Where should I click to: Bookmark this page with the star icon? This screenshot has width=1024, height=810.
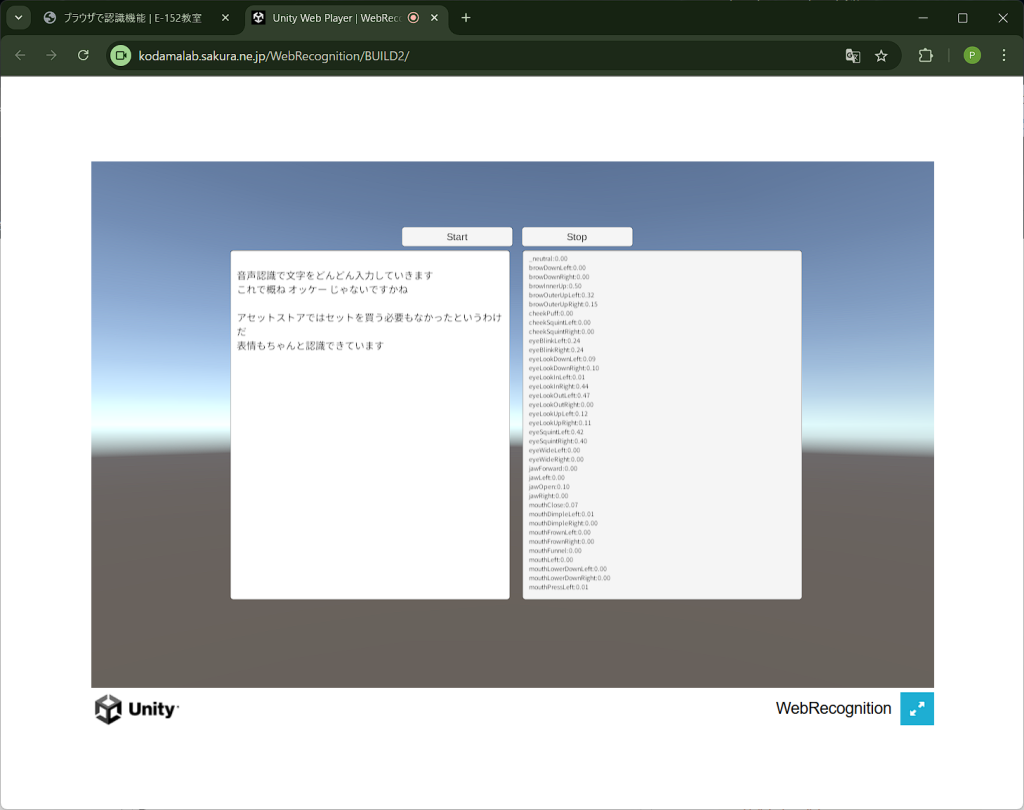coord(881,56)
